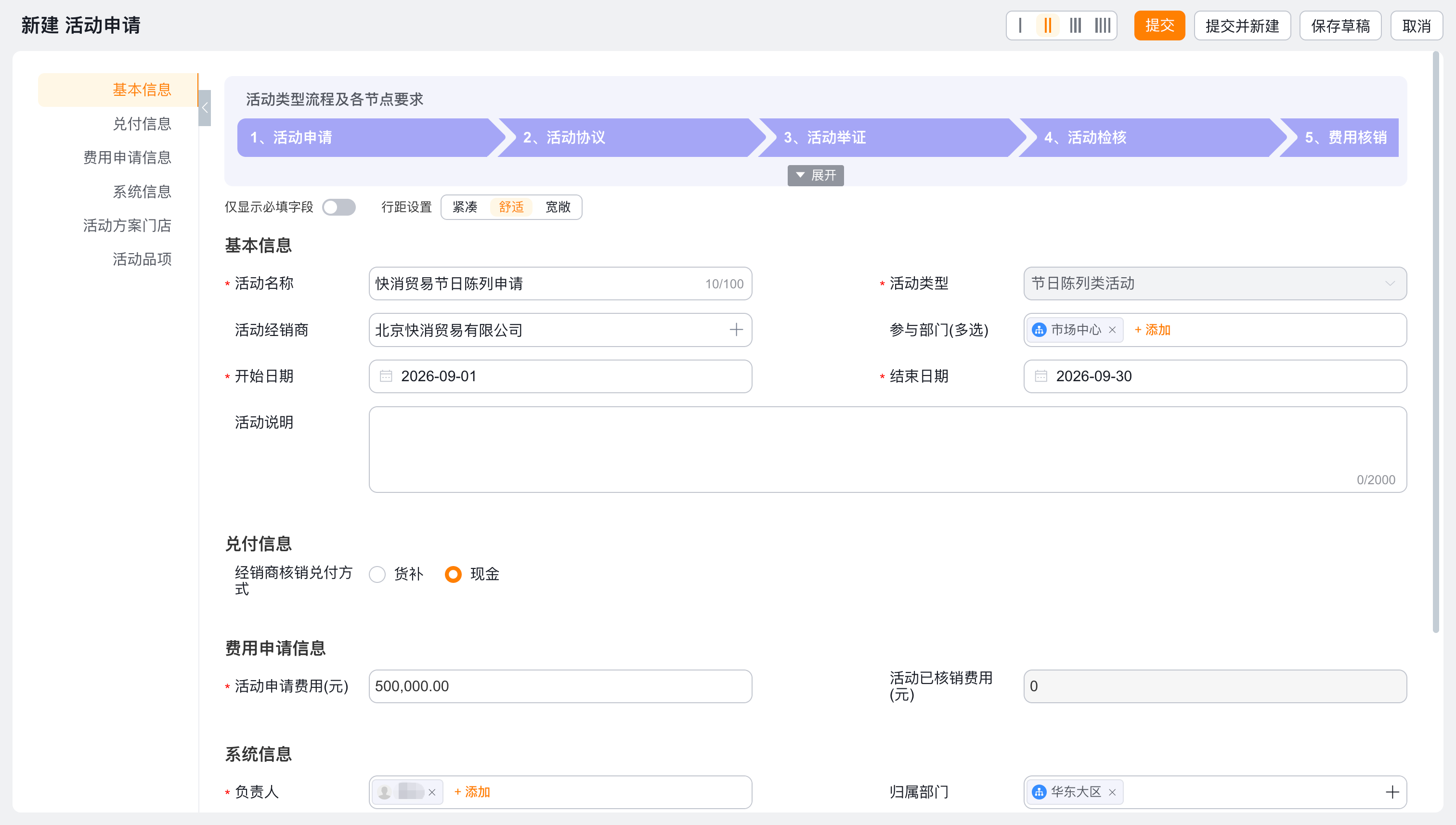The width and height of the screenshot is (1456, 825).
Task: Click the 活动名称 input field
Action: pos(560,284)
